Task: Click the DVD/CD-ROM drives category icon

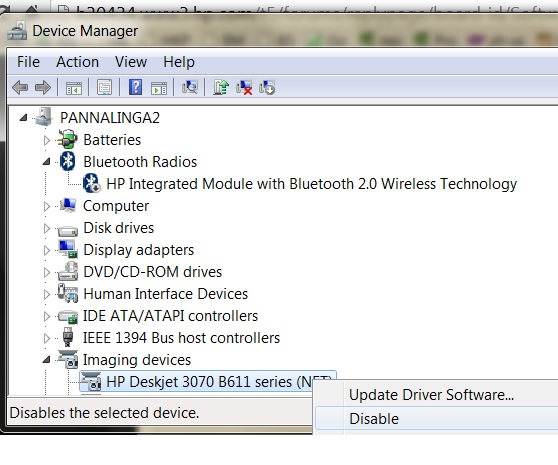Action: [x=68, y=271]
